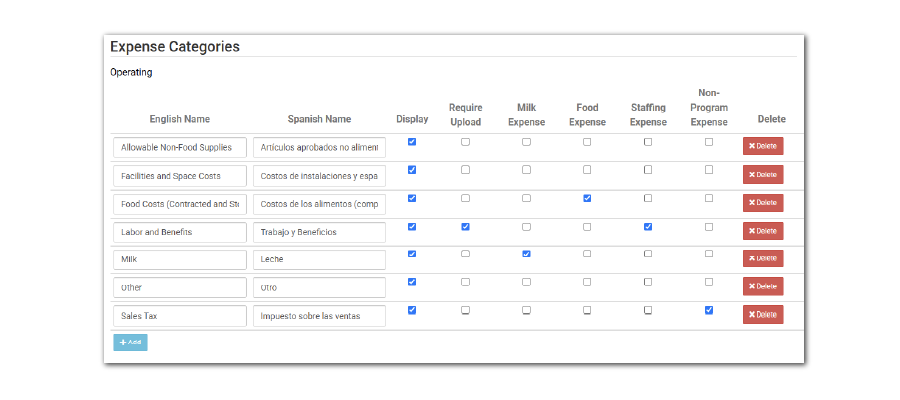Image resolution: width=900 pixels, height=400 pixels.
Task: Delete the Food Costs category row
Action: coord(763,203)
